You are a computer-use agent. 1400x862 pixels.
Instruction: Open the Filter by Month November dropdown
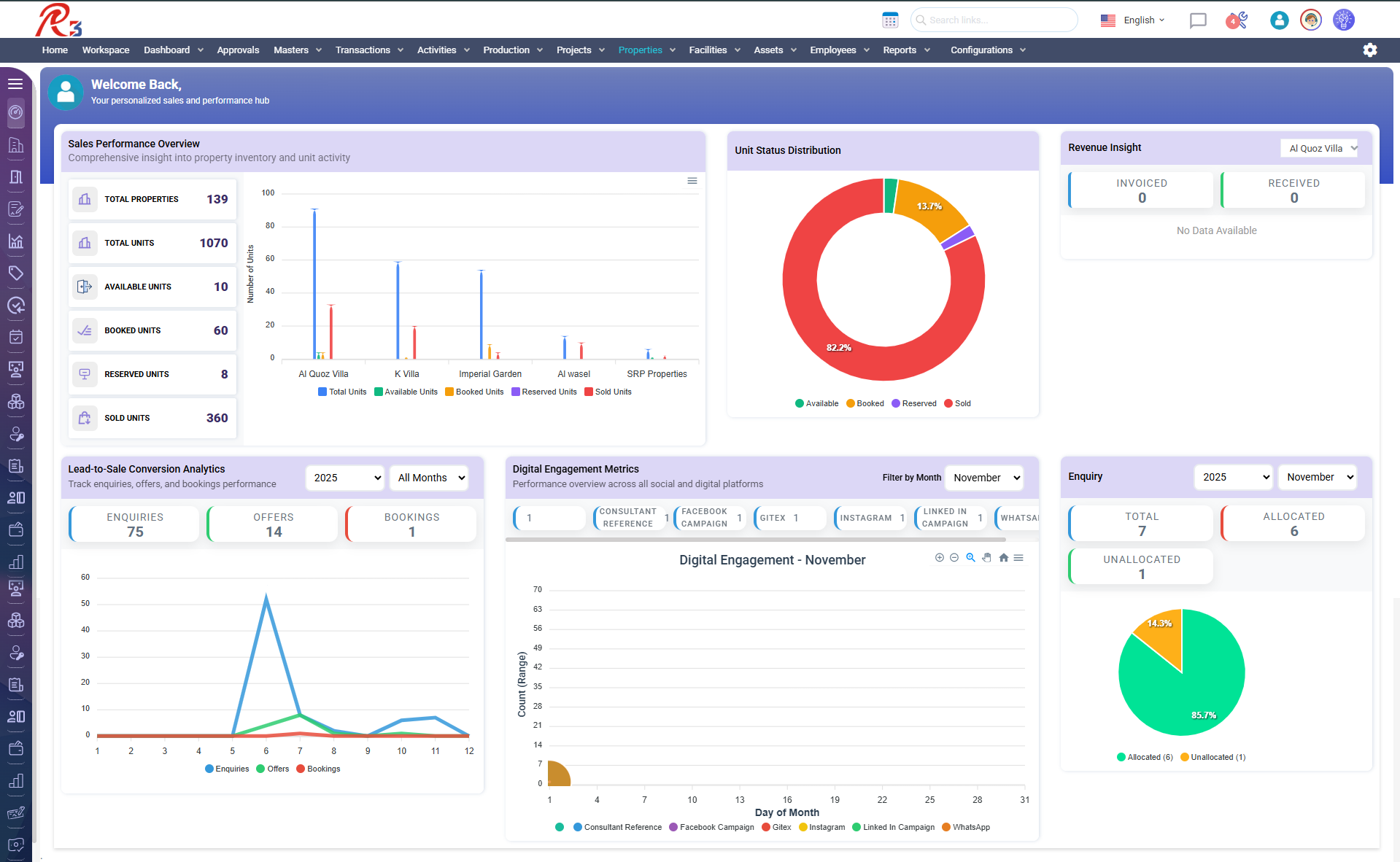984,478
